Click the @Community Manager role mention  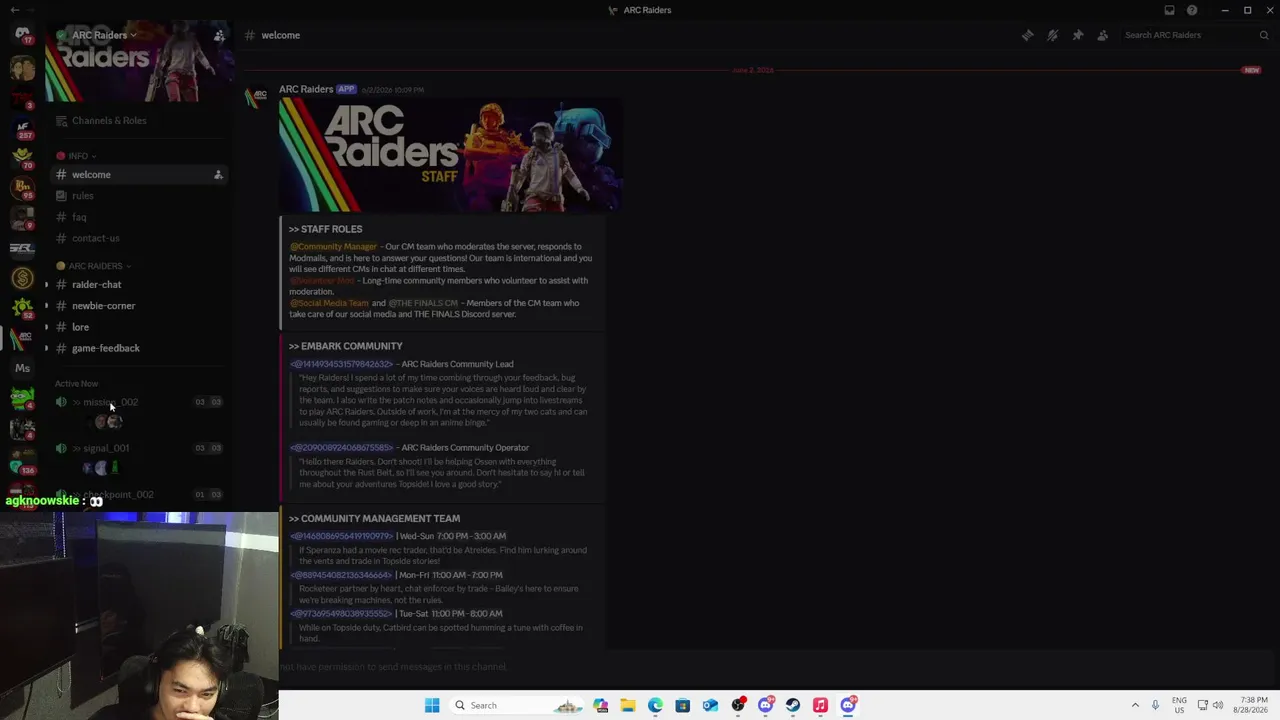coord(334,247)
